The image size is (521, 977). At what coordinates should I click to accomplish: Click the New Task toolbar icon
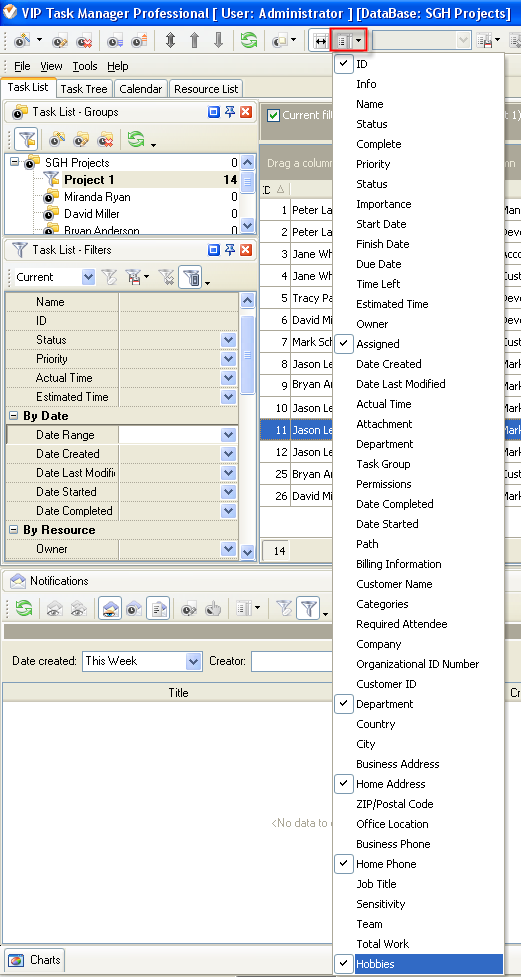(22, 41)
